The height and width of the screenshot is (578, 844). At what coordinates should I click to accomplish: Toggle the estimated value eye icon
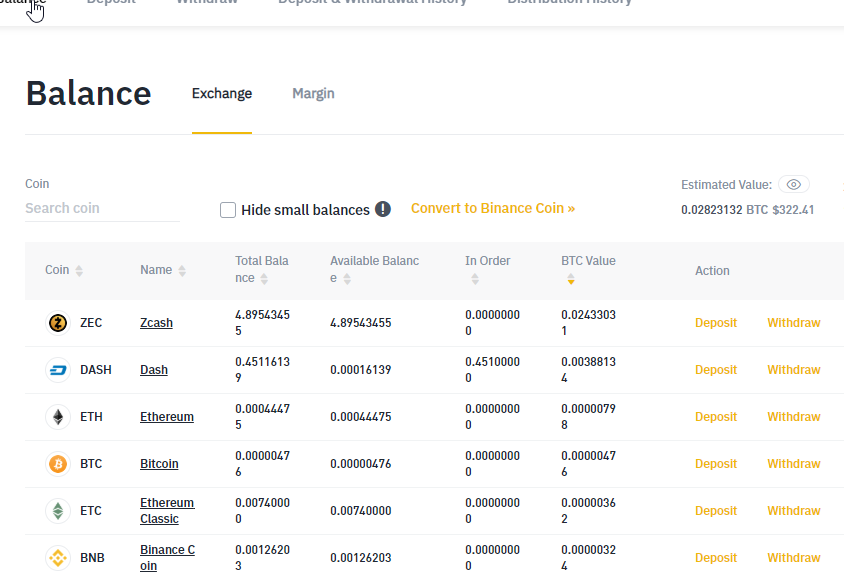[794, 185]
